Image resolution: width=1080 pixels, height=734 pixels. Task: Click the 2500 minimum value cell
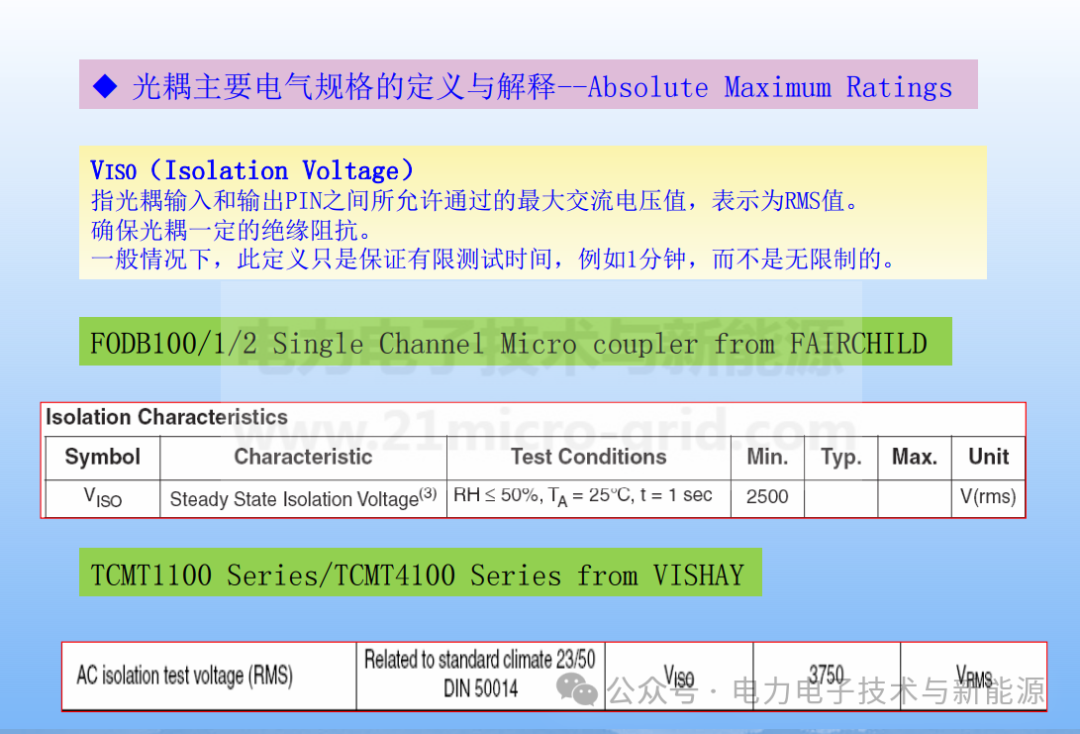767,496
